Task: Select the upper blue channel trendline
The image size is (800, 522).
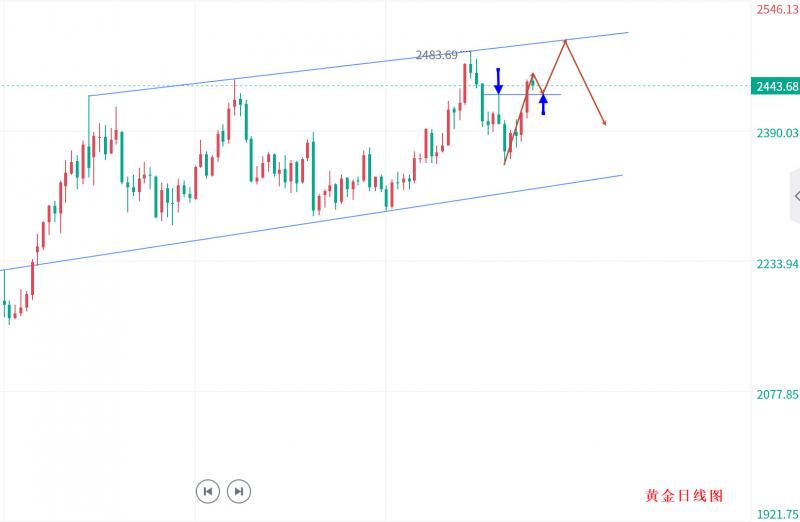Action: pos(350,65)
